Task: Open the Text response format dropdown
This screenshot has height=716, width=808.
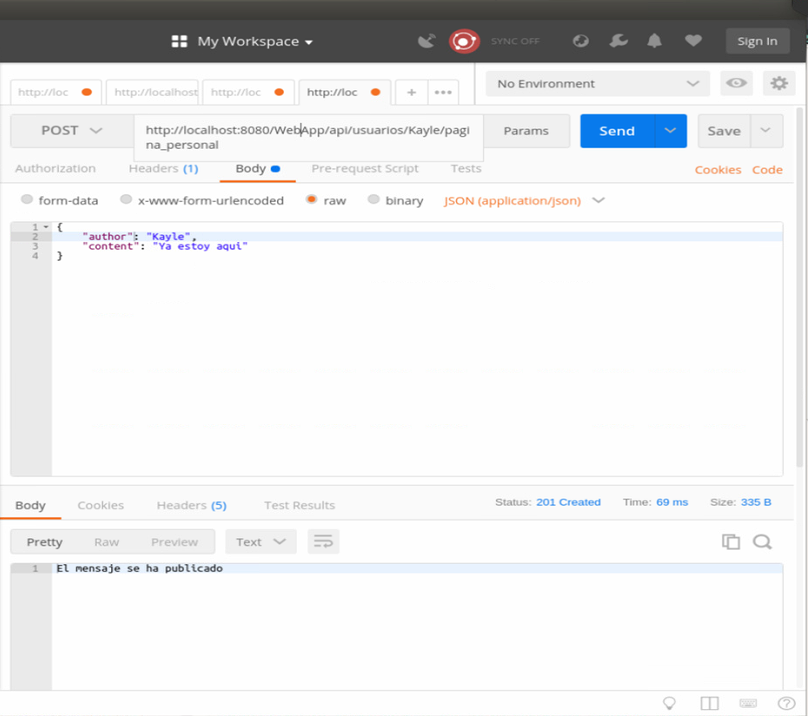Action: click(x=261, y=542)
